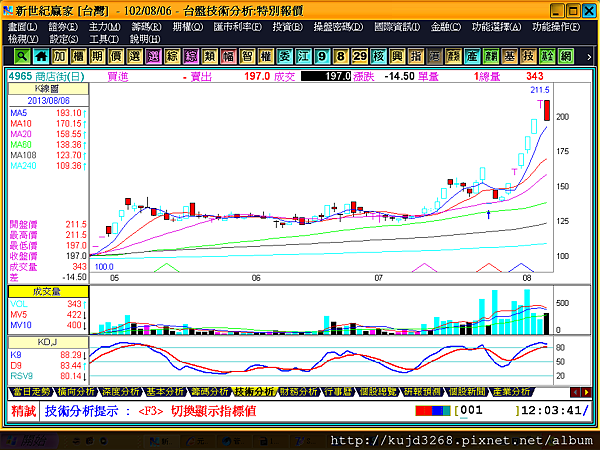Open the 證券(E) menu
This screenshot has height=450, width=600.
[x=63, y=27]
